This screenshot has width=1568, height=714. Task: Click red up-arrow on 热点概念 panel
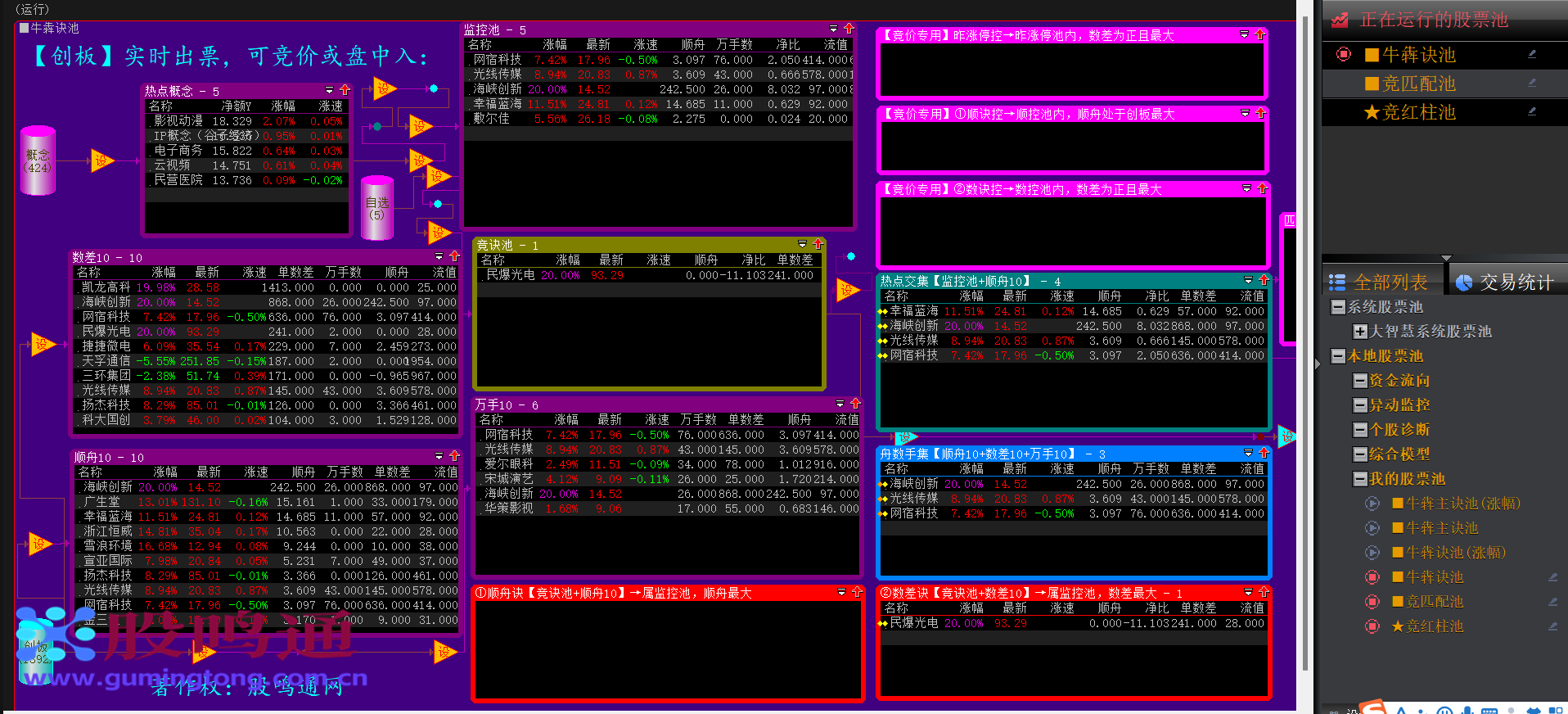345,90
